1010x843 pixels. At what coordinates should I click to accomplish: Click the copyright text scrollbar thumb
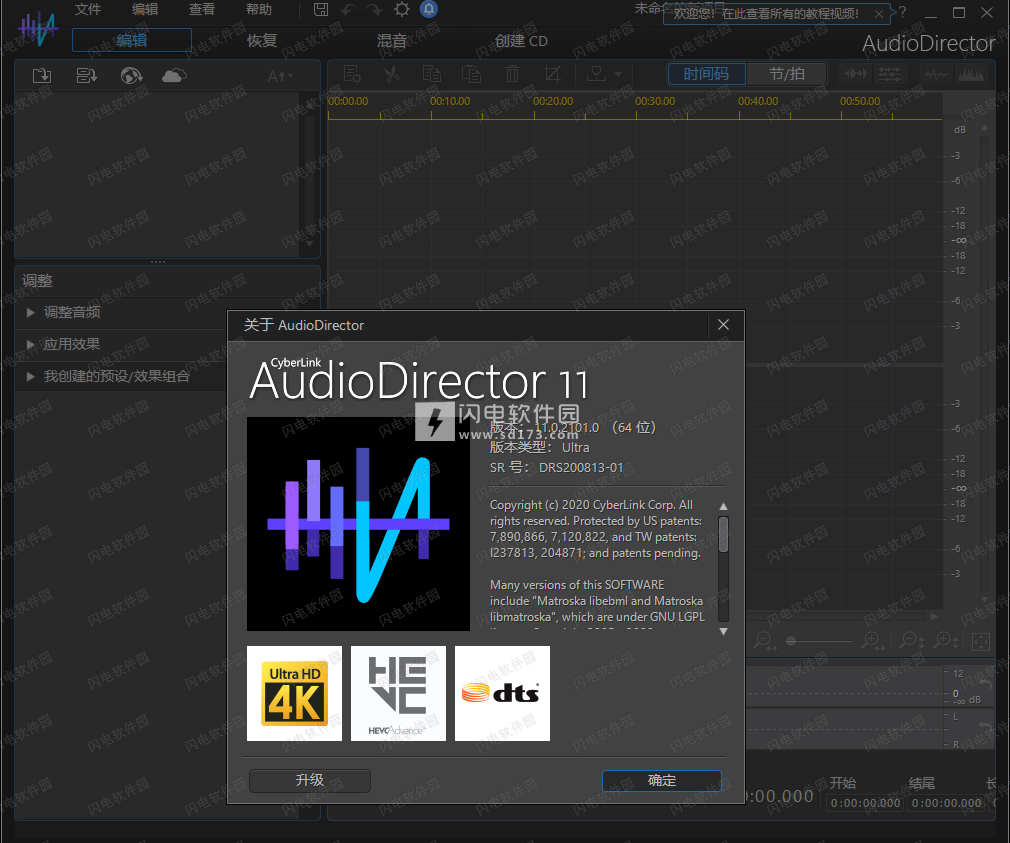[723, 534]
